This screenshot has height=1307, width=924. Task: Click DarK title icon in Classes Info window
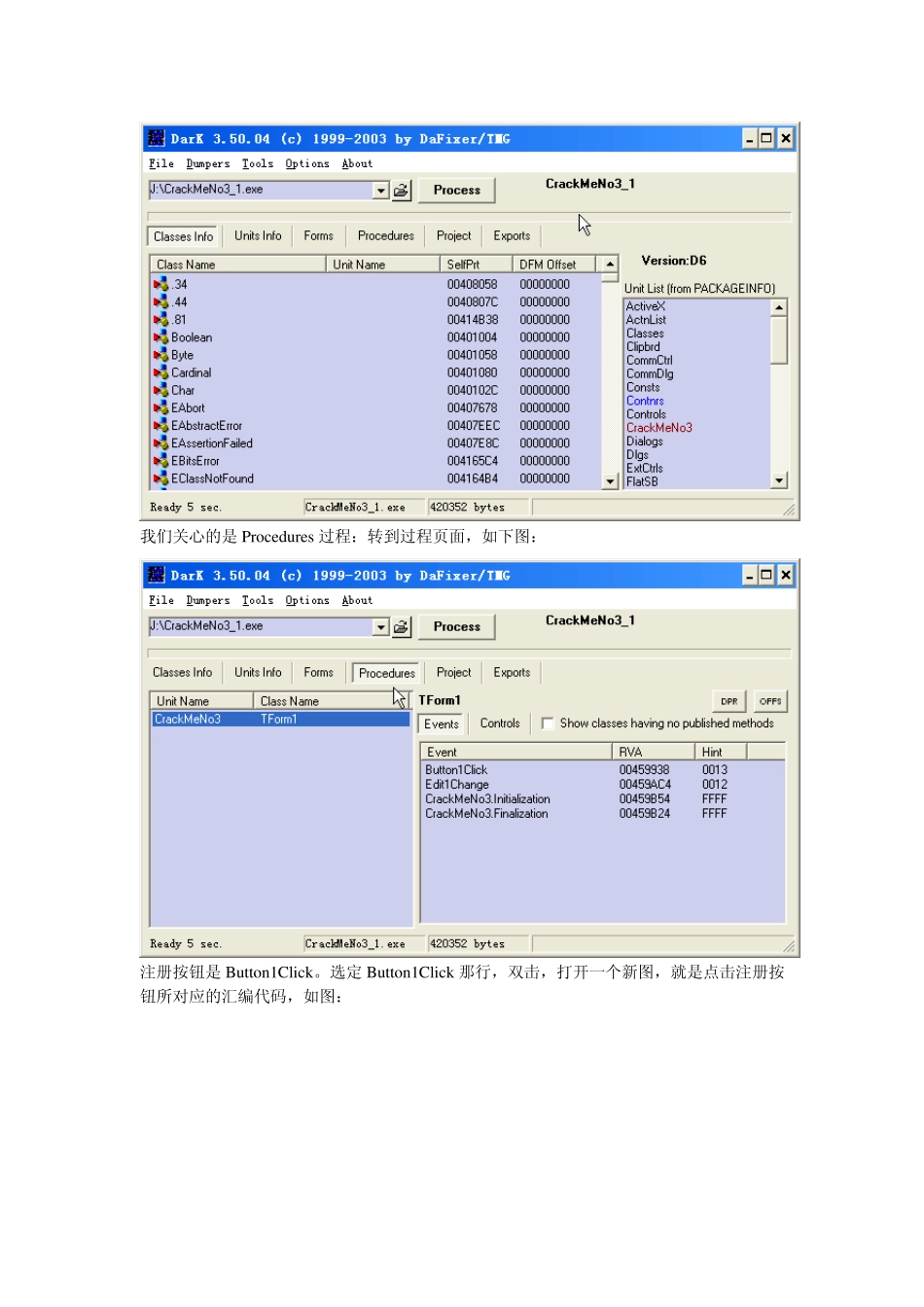coord(157,138)
